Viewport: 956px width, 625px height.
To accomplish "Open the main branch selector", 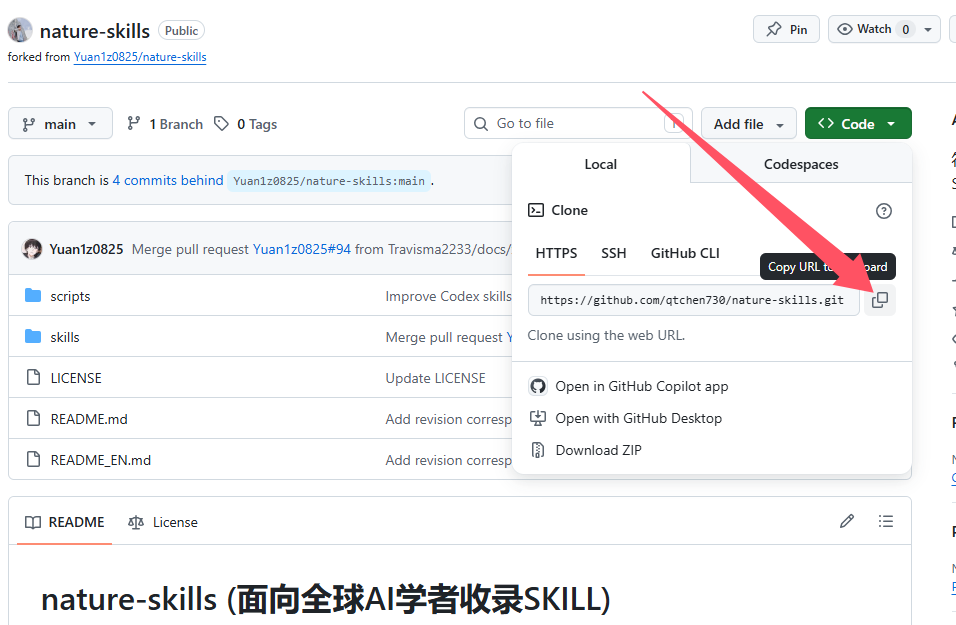I will (60, 124).
